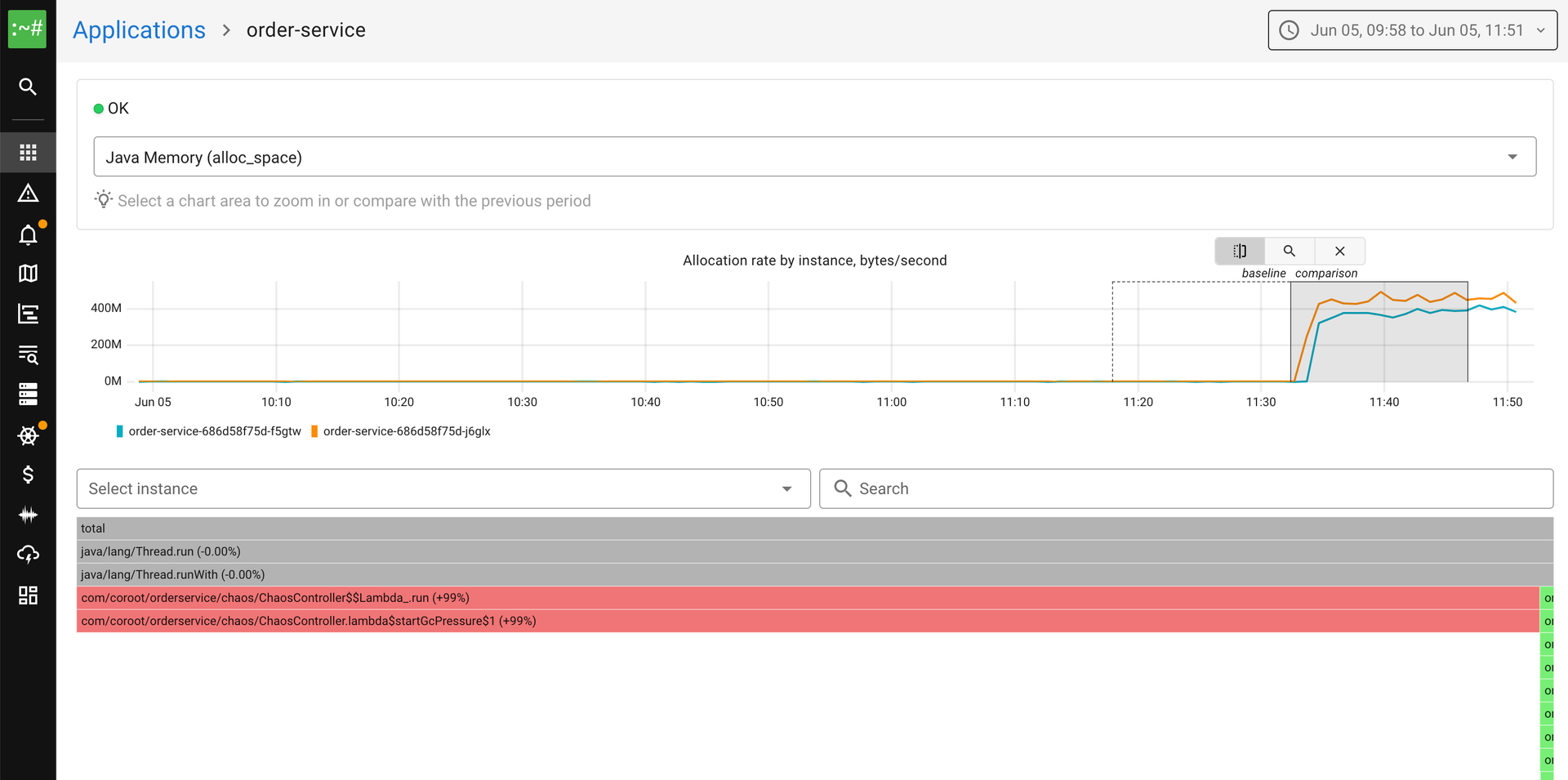
Task: Select the total flamegraph row
Action: tap(814, 528)
